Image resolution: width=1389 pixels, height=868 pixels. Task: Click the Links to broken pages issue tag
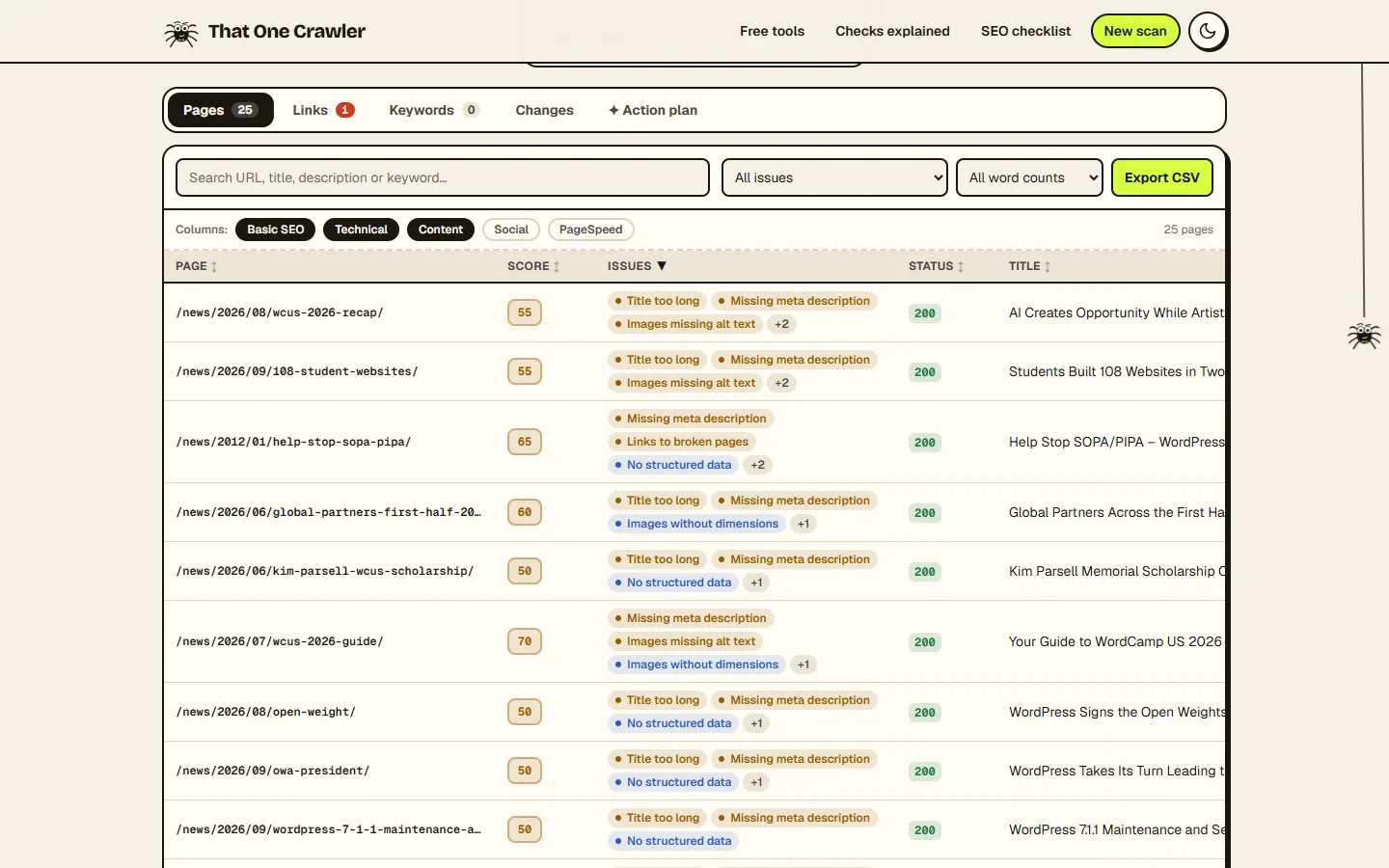(x=682, y=442)
